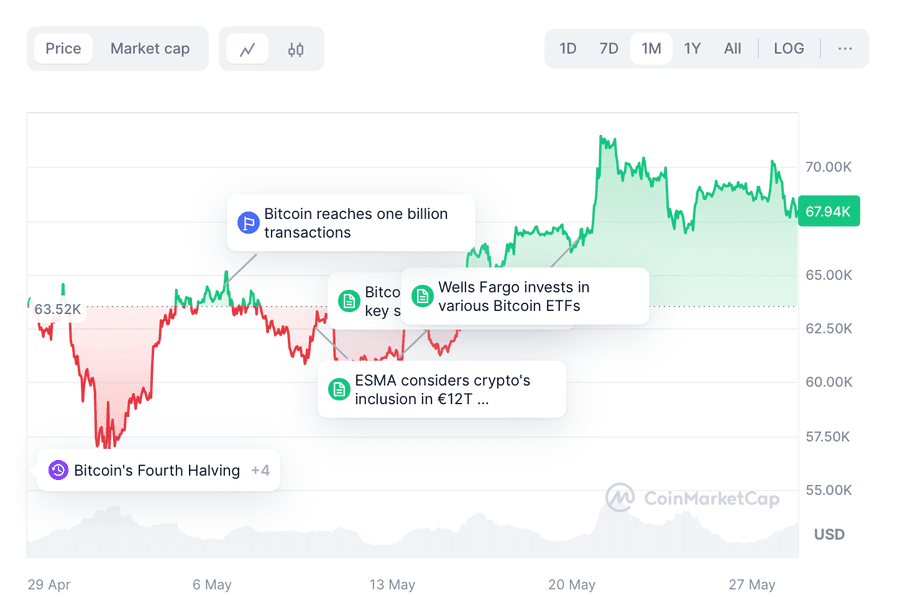Click ESMA news document icon
Image resolution: width=900 pixels, height=597 pixels.
coord(339,389)
